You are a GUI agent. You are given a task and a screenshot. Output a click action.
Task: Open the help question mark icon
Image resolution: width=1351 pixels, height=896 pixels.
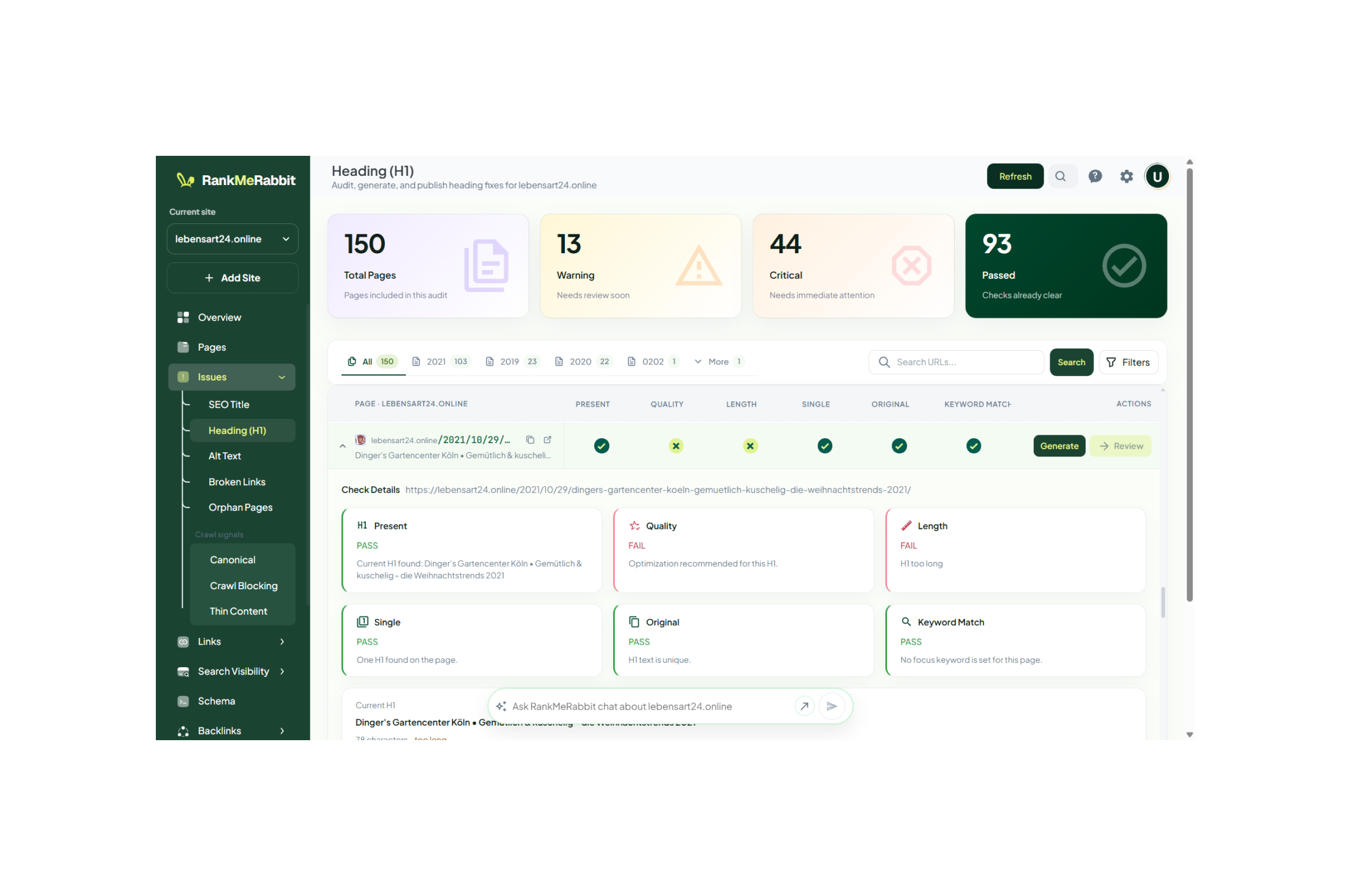point(1095,177)
